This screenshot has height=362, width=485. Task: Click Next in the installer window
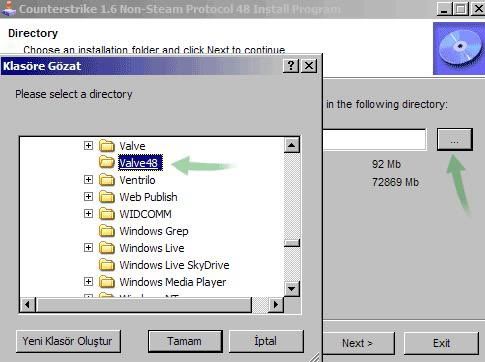358,343
